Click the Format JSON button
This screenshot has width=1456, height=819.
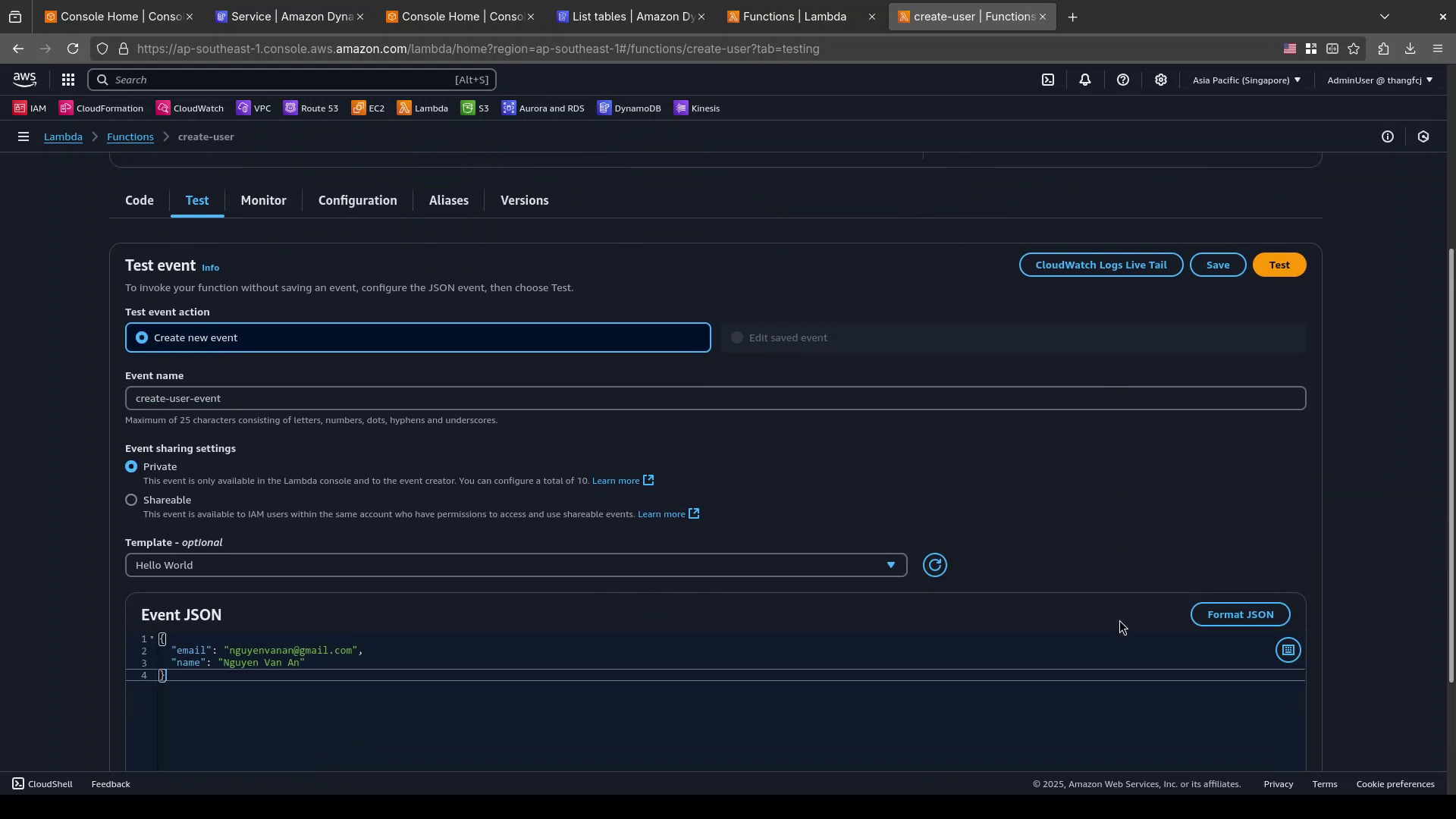1241,614
